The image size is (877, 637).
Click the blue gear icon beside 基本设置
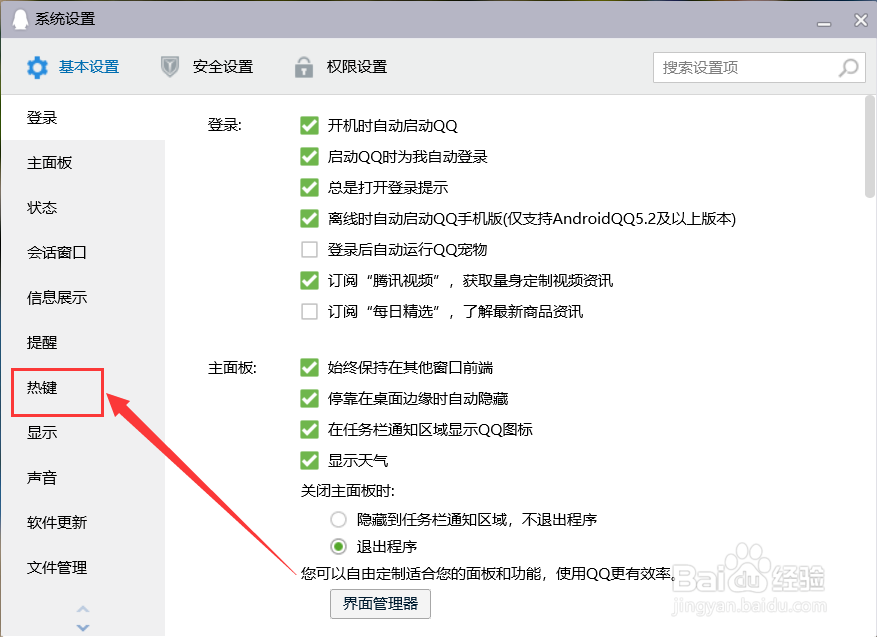[38, 66]
